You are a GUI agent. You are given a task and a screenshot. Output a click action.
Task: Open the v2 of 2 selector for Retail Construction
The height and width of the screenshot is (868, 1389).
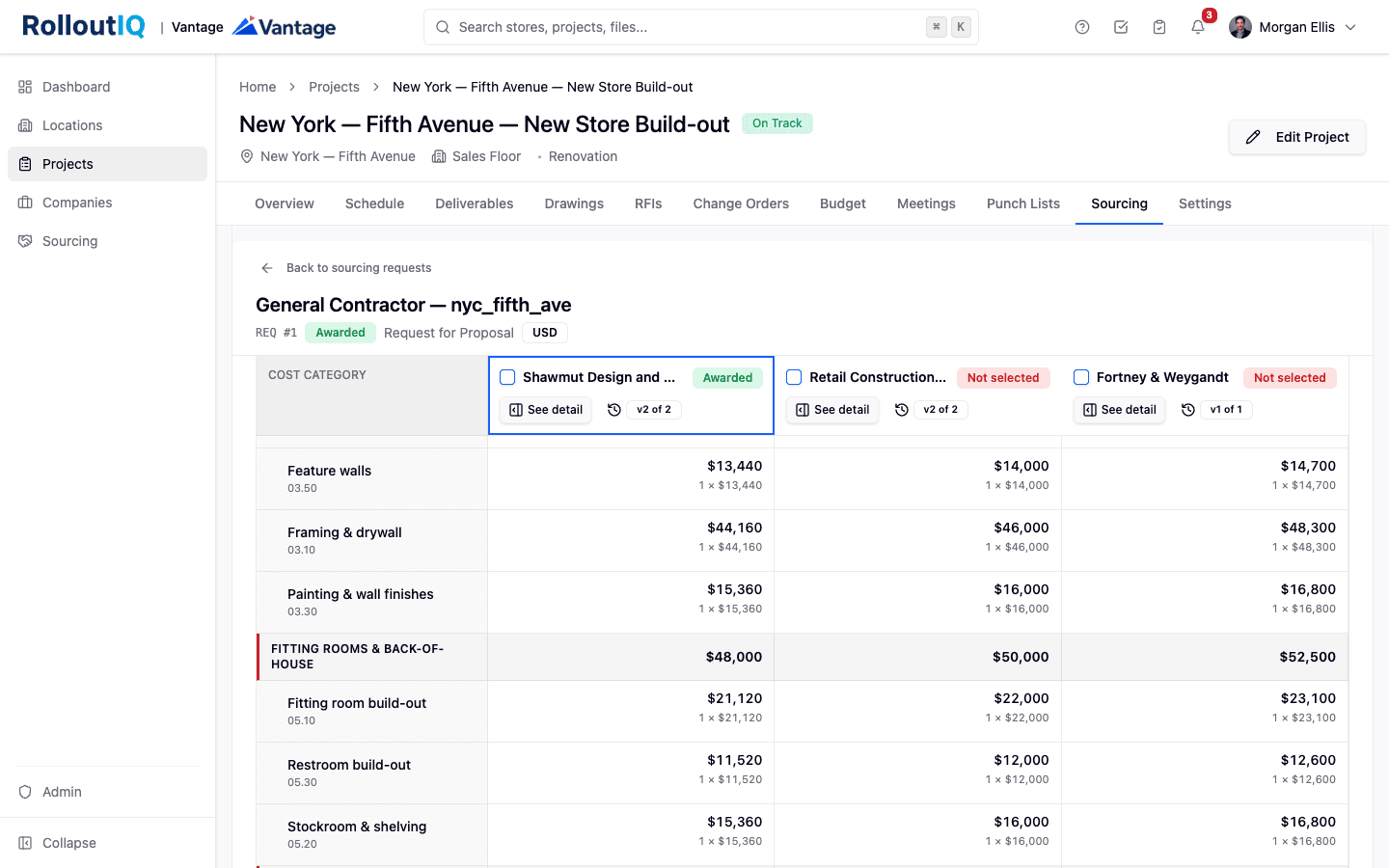click(x=940, y=410)
